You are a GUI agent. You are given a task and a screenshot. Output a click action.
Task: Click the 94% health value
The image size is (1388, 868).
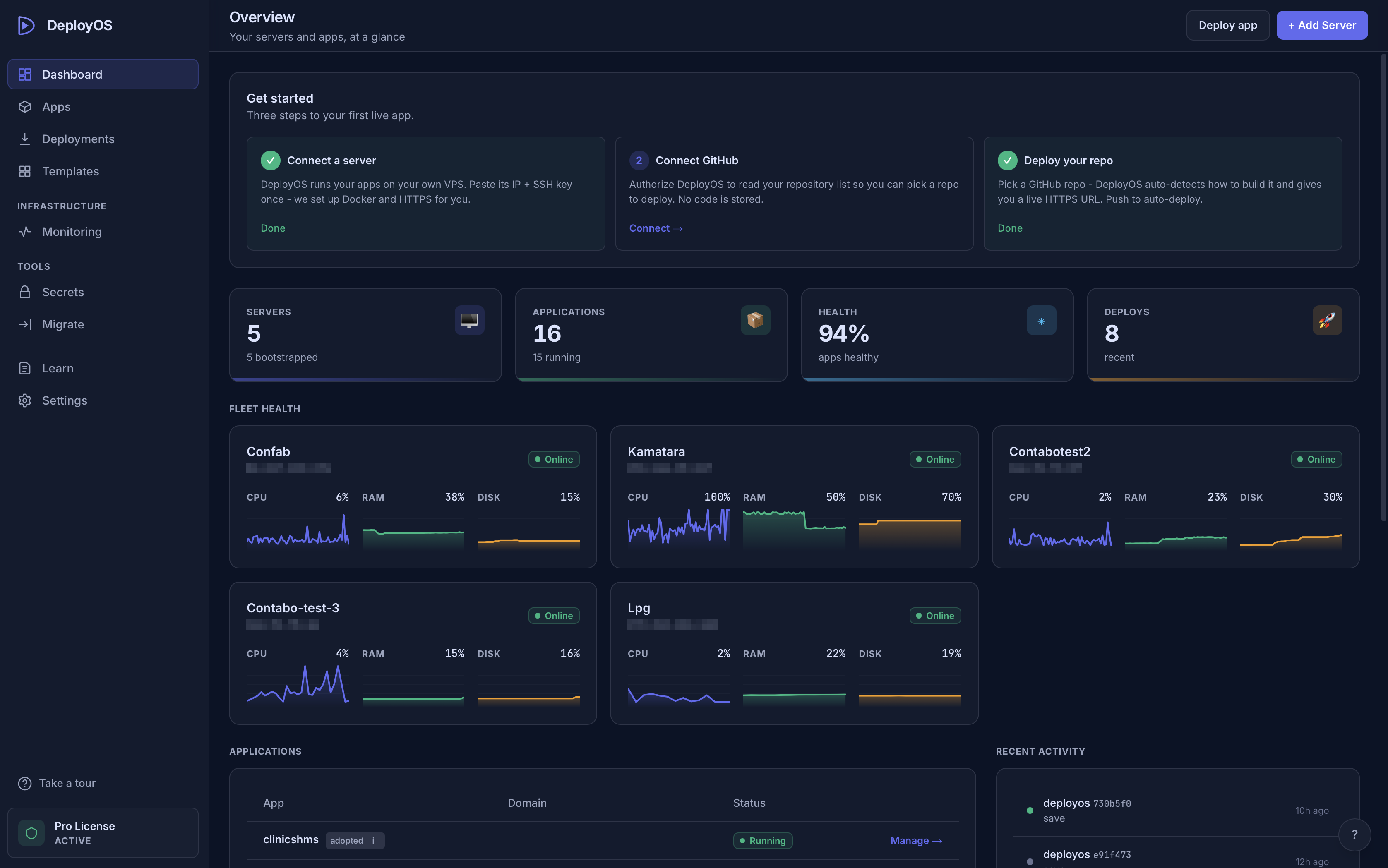(843, 333)
